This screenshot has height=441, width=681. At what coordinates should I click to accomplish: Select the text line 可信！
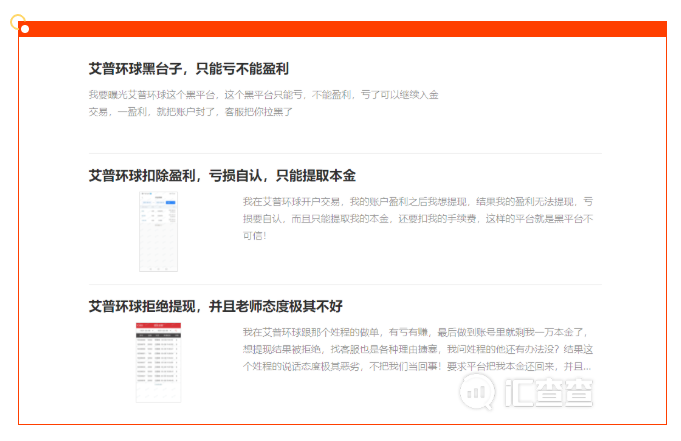pos(255,236)
